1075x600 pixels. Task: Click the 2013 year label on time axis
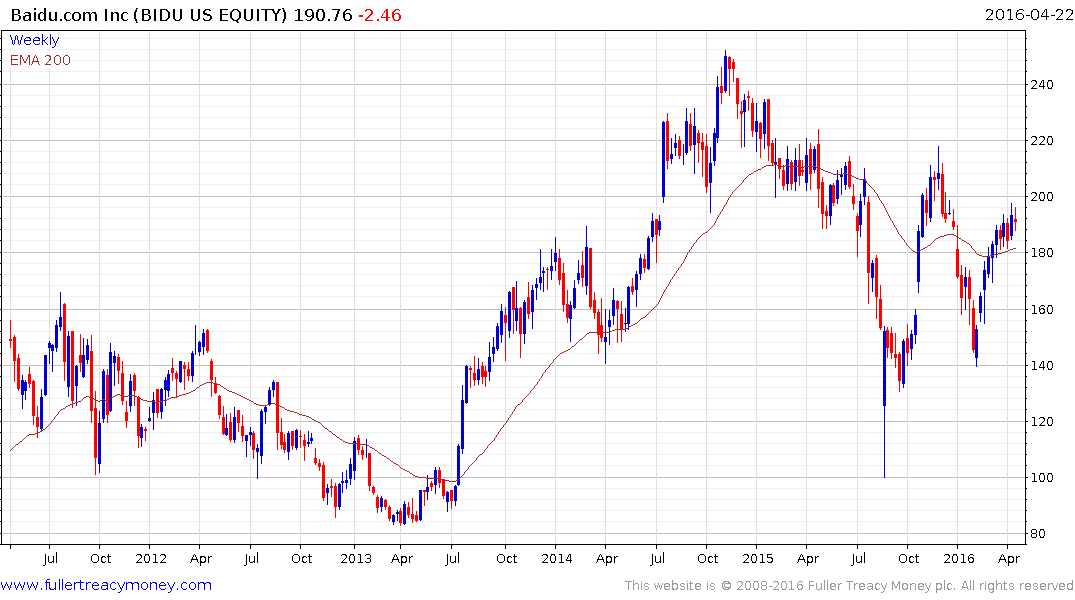[x=356, y=558]
